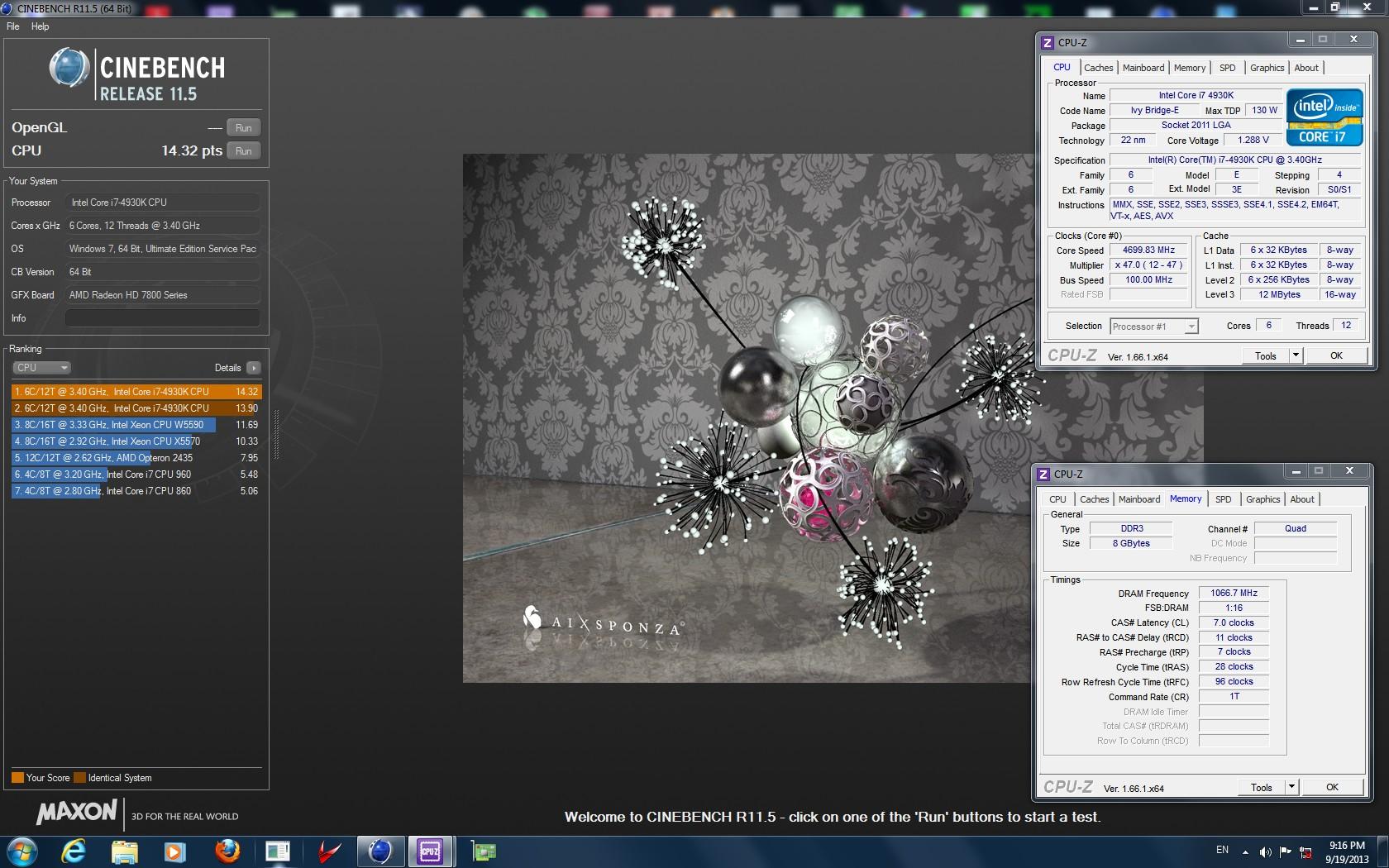Click Tools button in lower CPU-Z
The height and width of the screenshot is (868, 1389).
point(1261,788)
